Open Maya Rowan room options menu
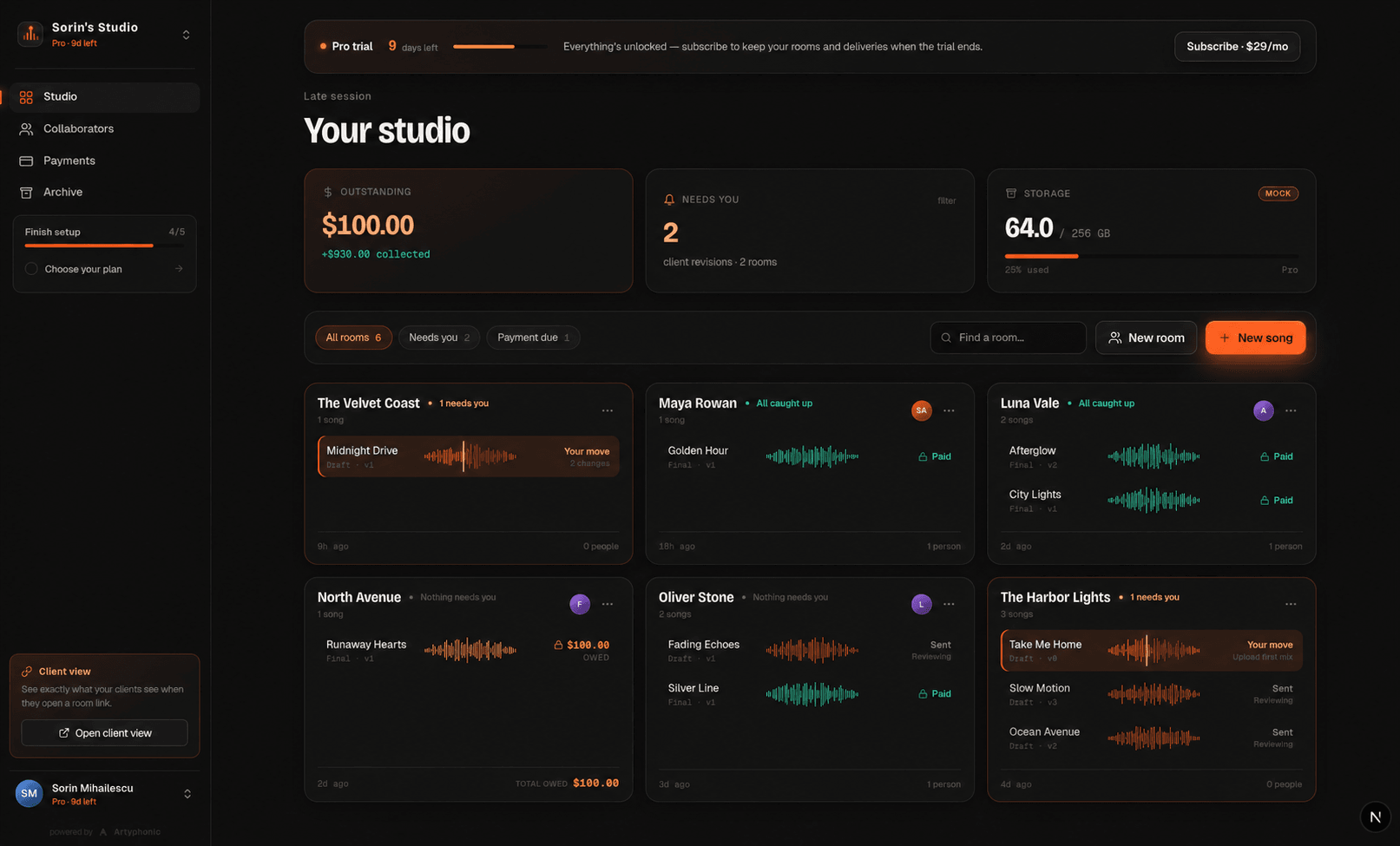The width and height of the screenshot is (1400, 846). 949,410
